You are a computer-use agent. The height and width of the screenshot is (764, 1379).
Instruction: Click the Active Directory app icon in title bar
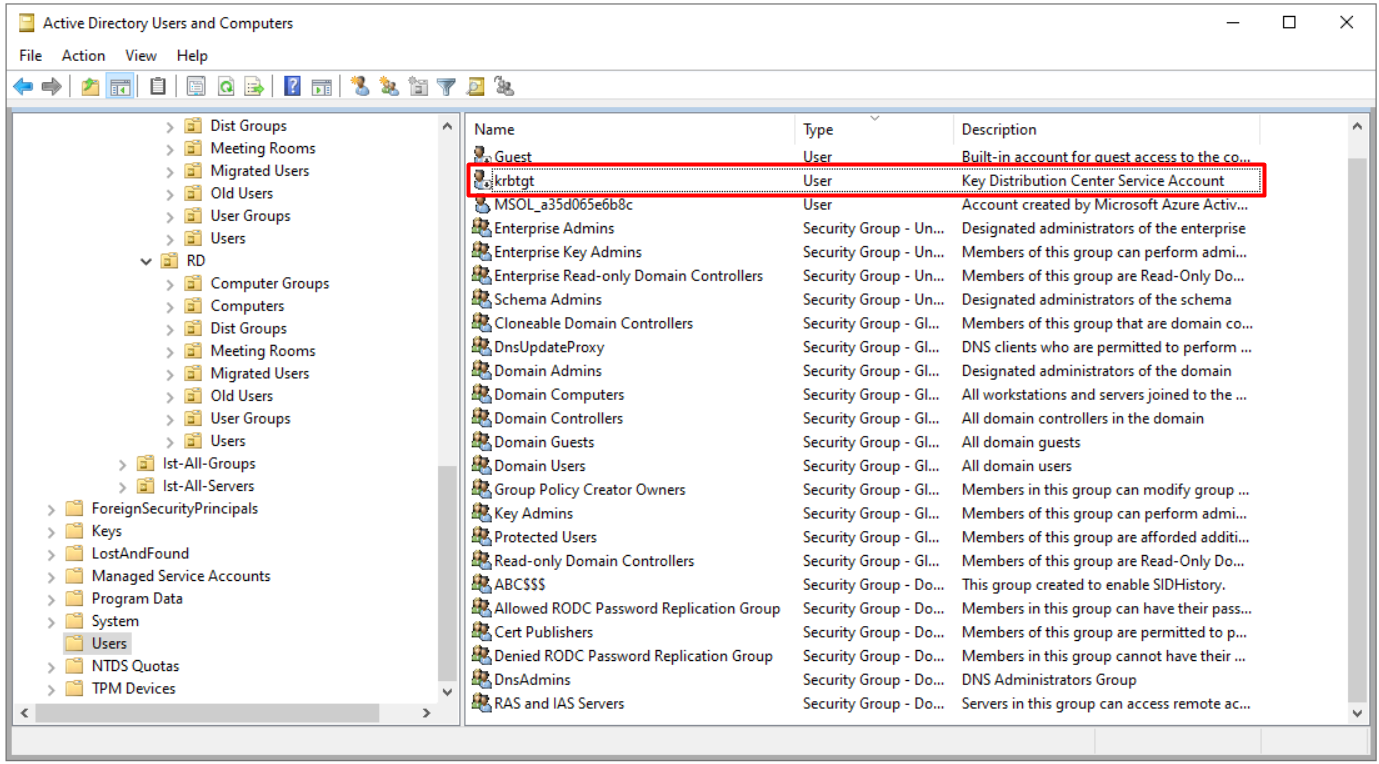27,22
